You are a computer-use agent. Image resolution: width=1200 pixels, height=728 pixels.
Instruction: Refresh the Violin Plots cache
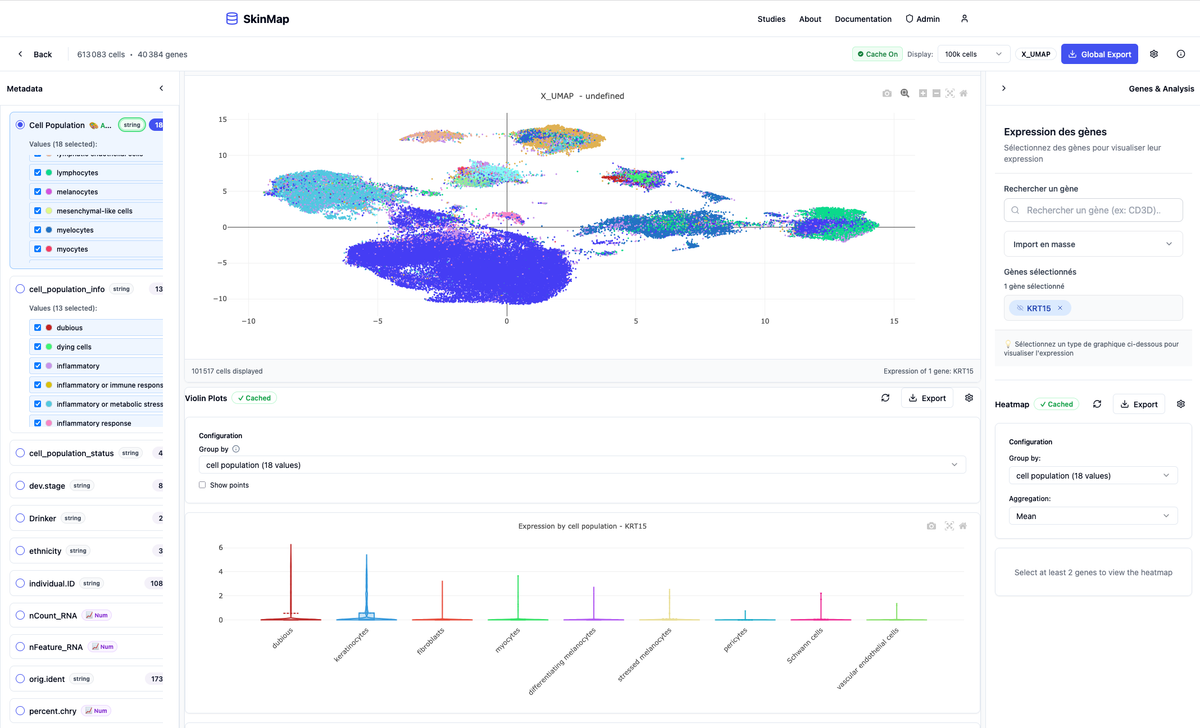pos(885,397)
